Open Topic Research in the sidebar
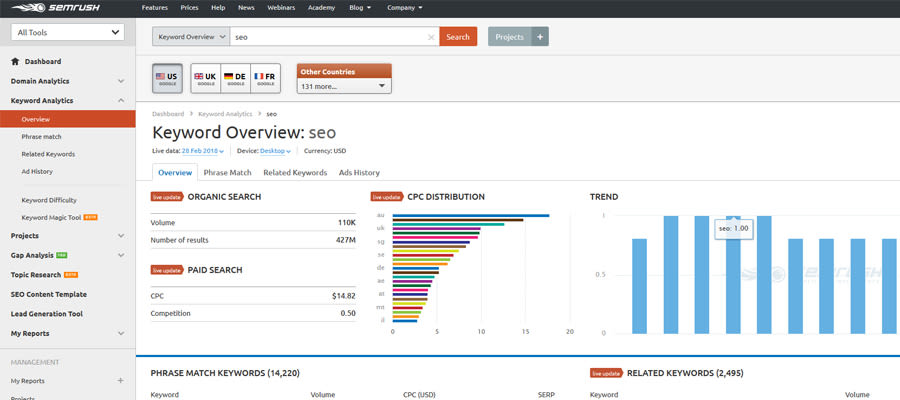 (x=36, y=275)
